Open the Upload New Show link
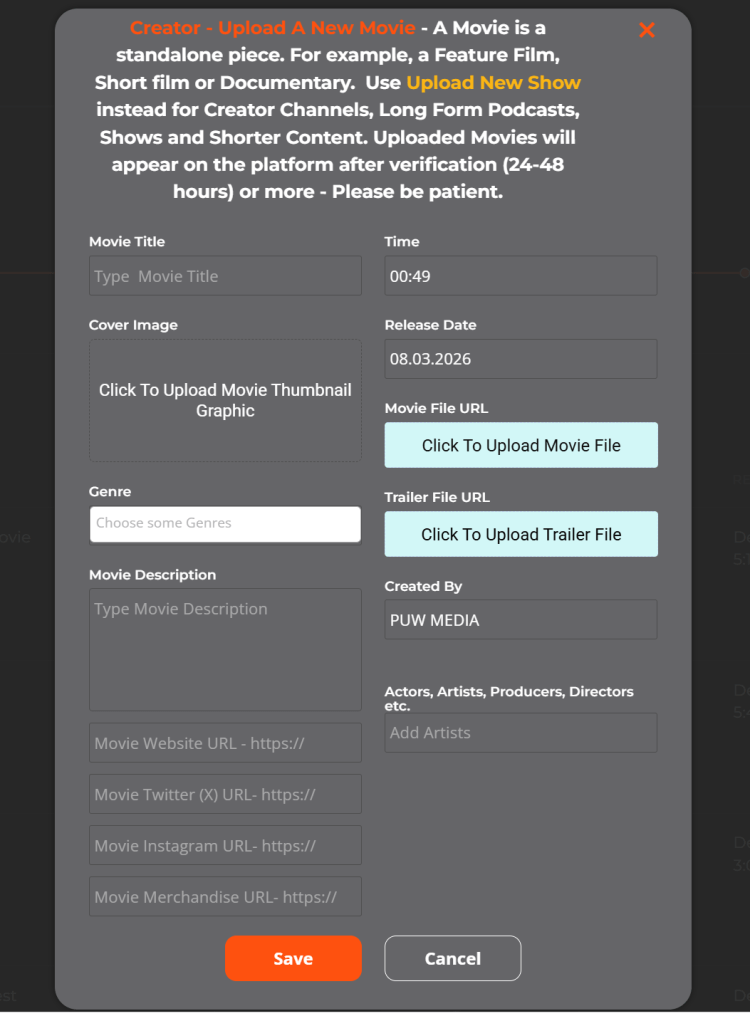The image size is (750, 1016). coord(493,83)
